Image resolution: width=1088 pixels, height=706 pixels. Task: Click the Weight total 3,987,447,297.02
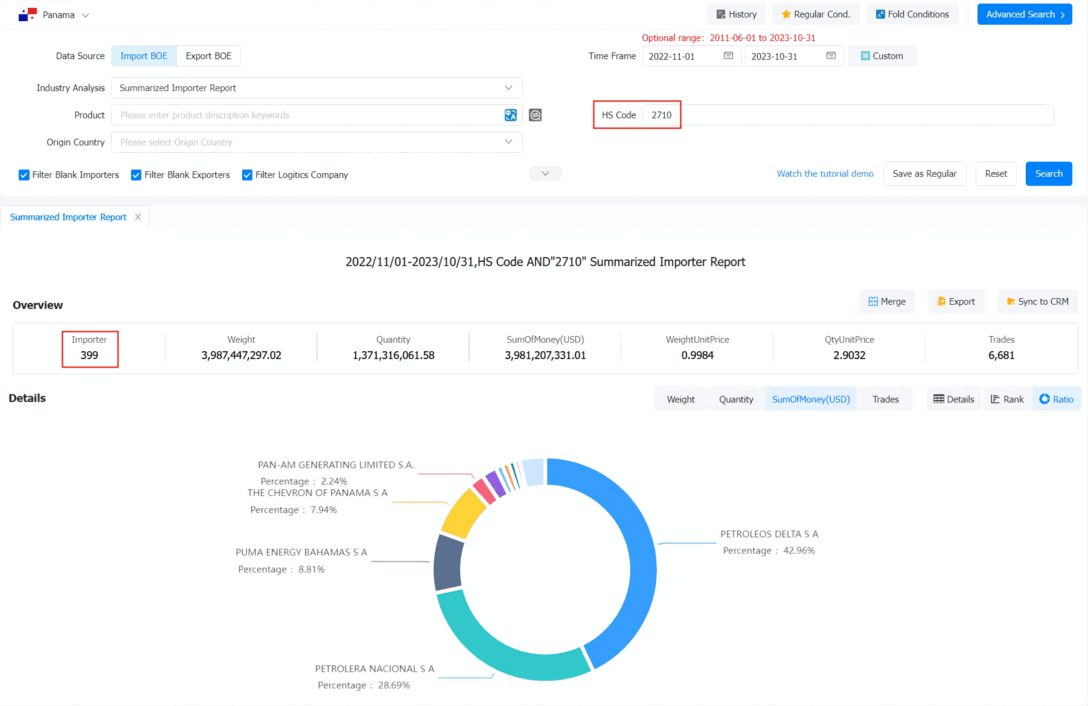241,355
